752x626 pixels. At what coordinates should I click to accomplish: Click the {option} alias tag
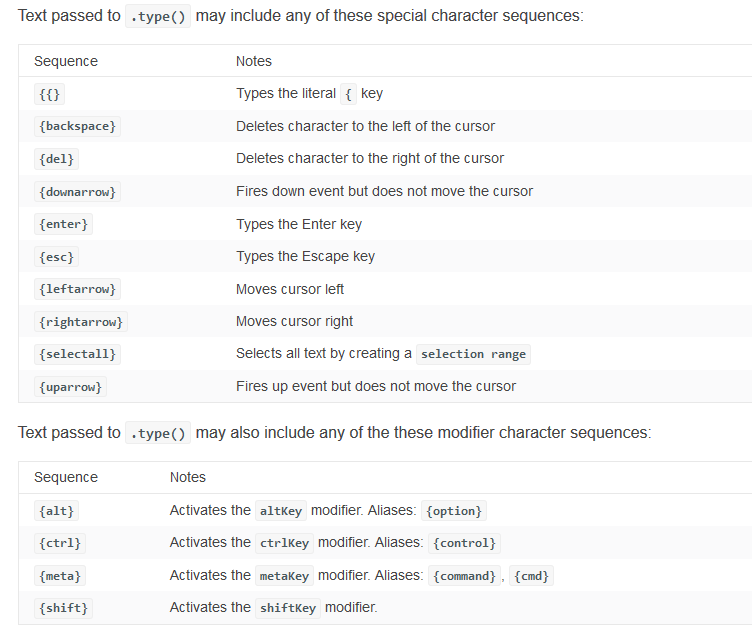click(454, 511)
